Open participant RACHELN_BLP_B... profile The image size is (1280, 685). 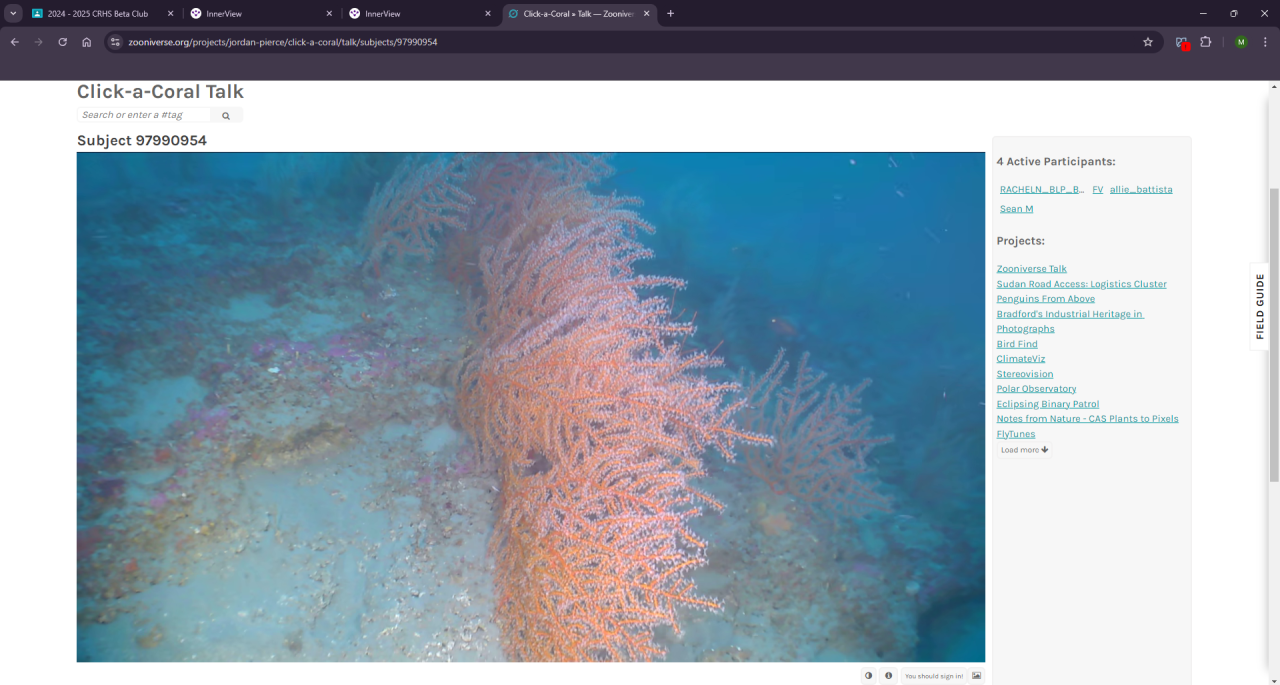1042,189
